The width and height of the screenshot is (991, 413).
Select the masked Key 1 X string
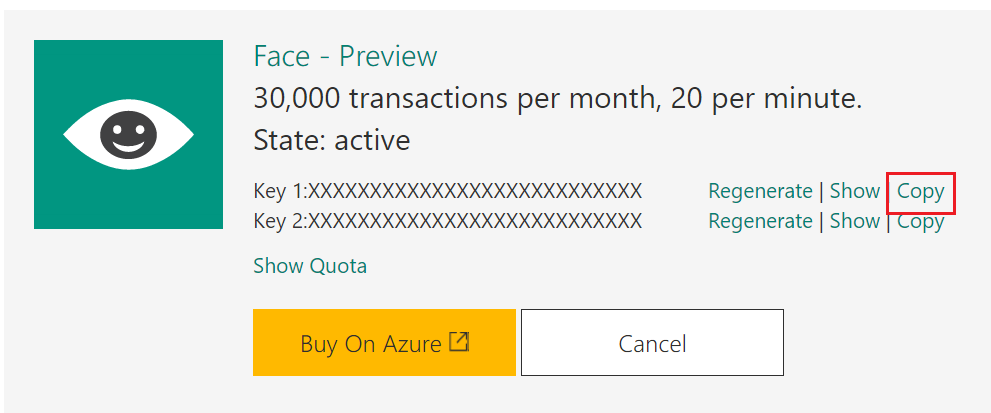(x=475, y=191)
